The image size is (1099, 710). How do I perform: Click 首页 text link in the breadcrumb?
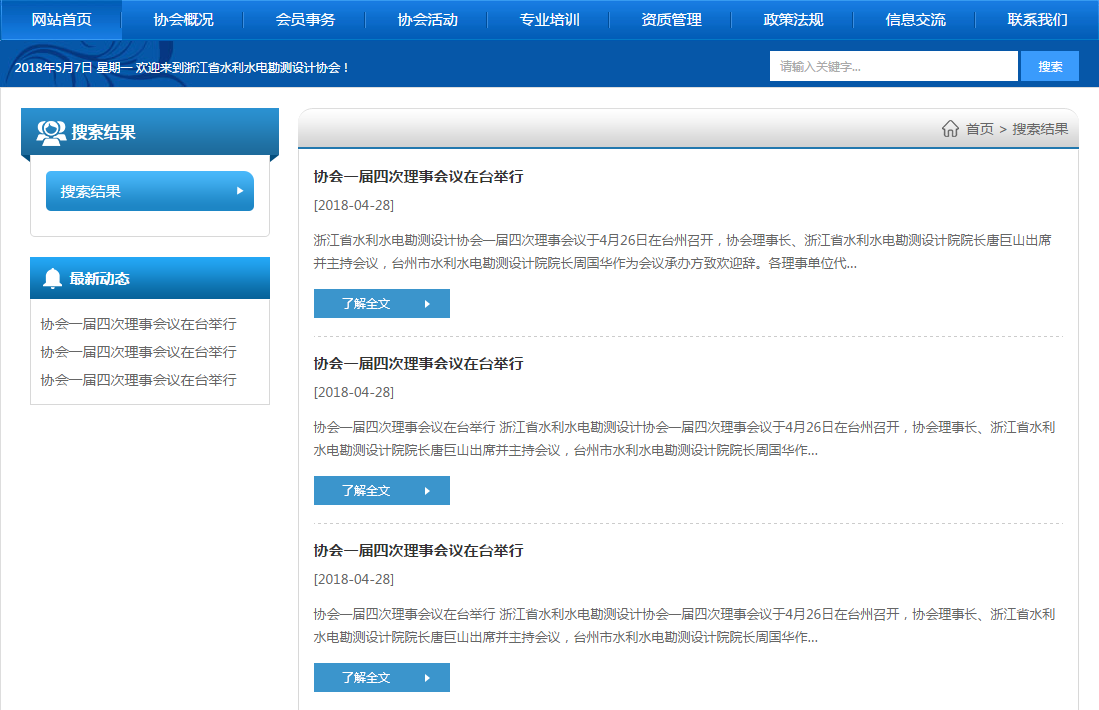[x=980, y=129]
